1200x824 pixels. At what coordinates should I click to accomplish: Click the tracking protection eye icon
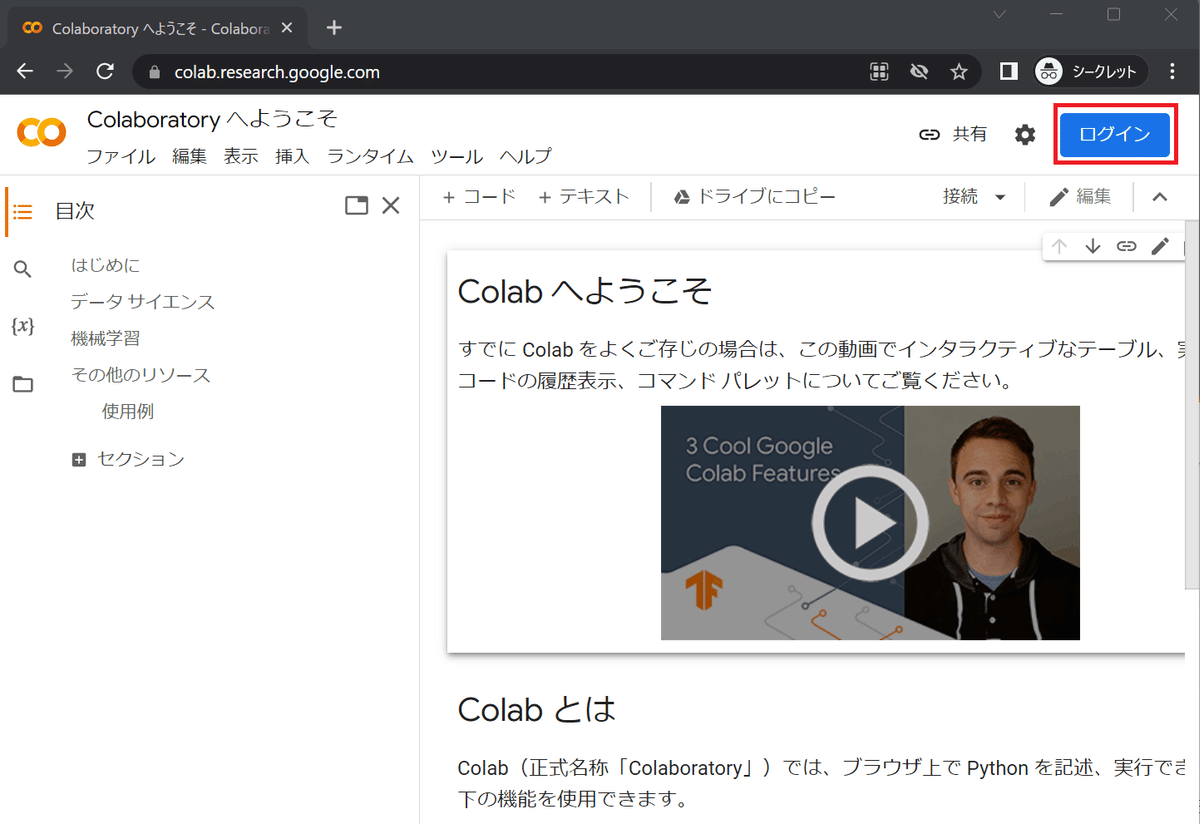(x=919, y=72)
